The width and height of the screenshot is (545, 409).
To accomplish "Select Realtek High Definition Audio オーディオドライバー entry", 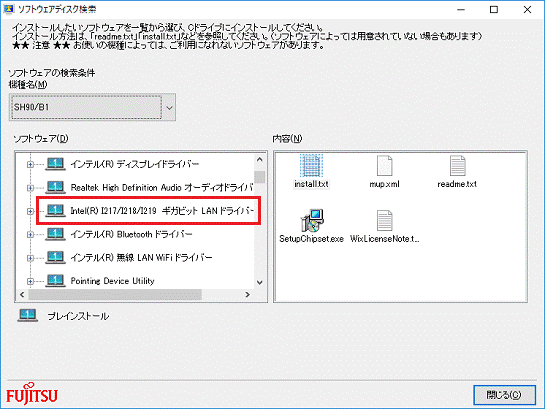I will click(162, 187).
